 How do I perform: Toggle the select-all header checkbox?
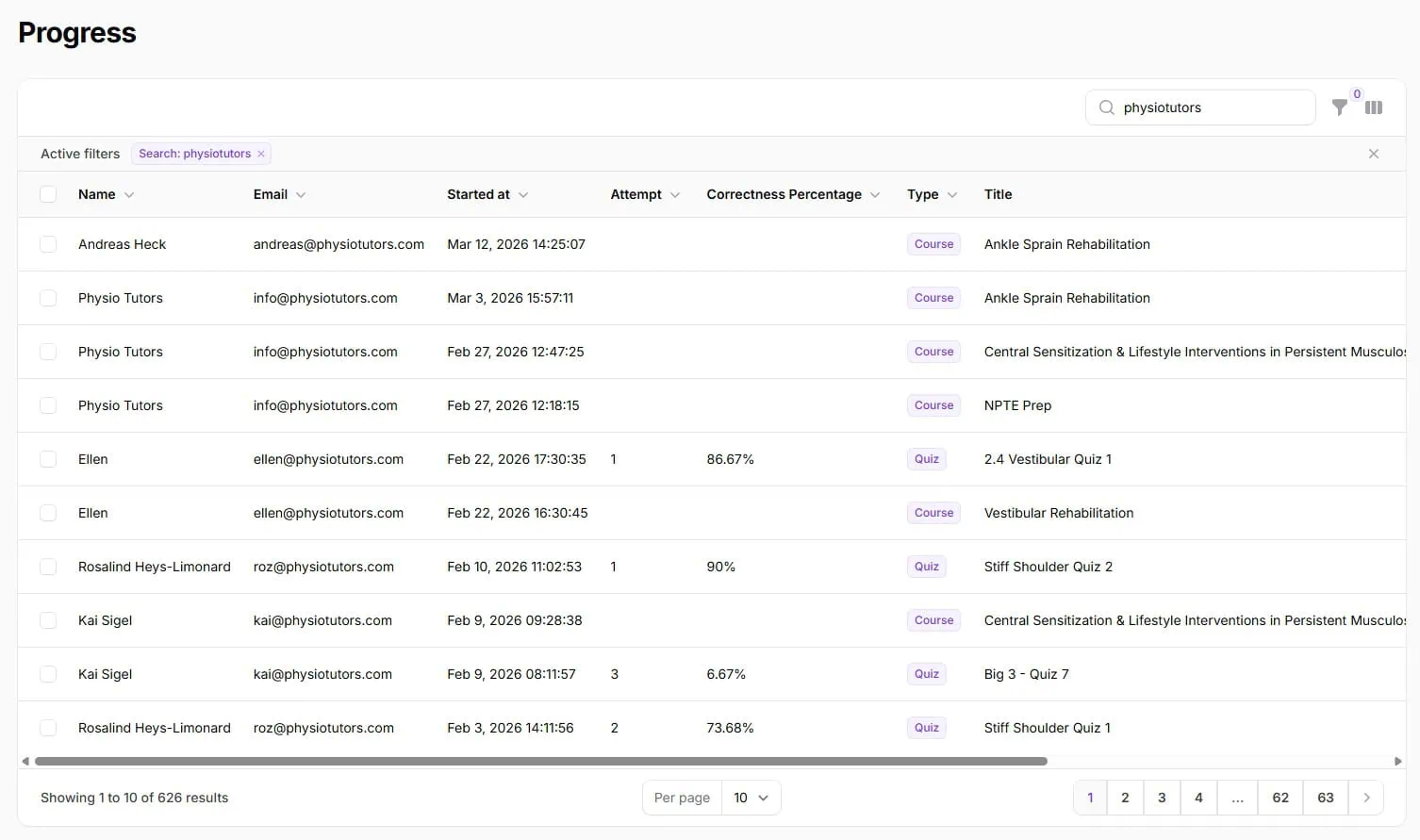pyautogui.click(x=48, y=194)
